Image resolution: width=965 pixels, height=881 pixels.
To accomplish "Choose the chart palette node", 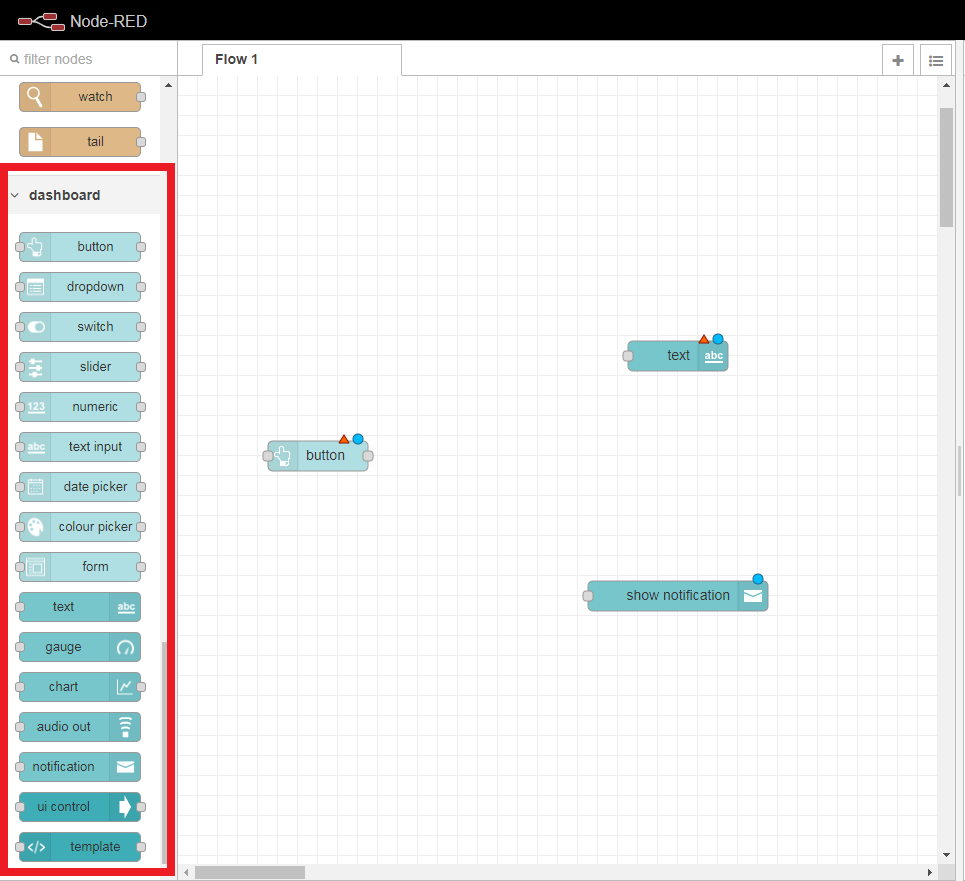I will coord(80,687).
